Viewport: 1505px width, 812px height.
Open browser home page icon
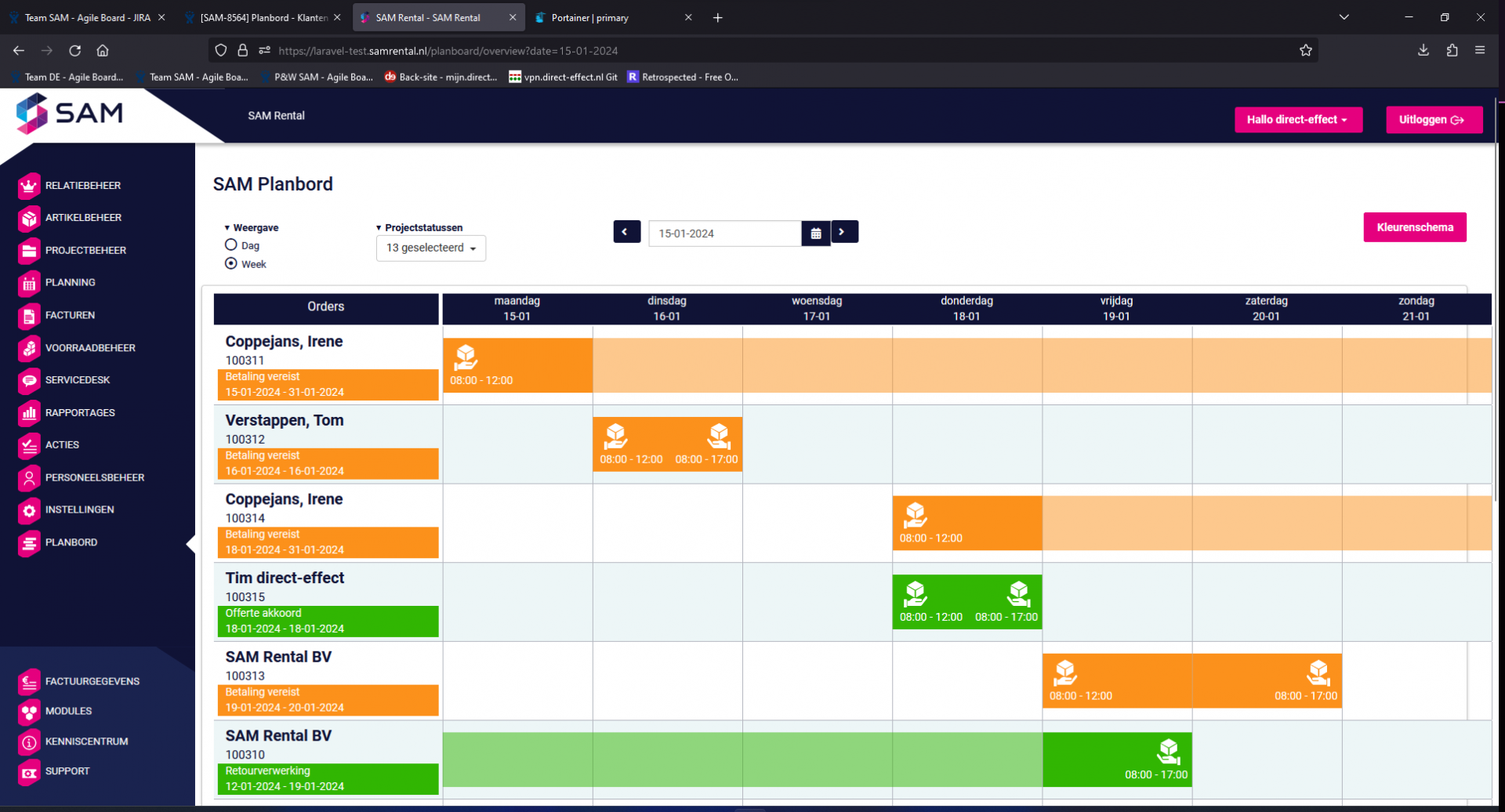tap(103, 50)
